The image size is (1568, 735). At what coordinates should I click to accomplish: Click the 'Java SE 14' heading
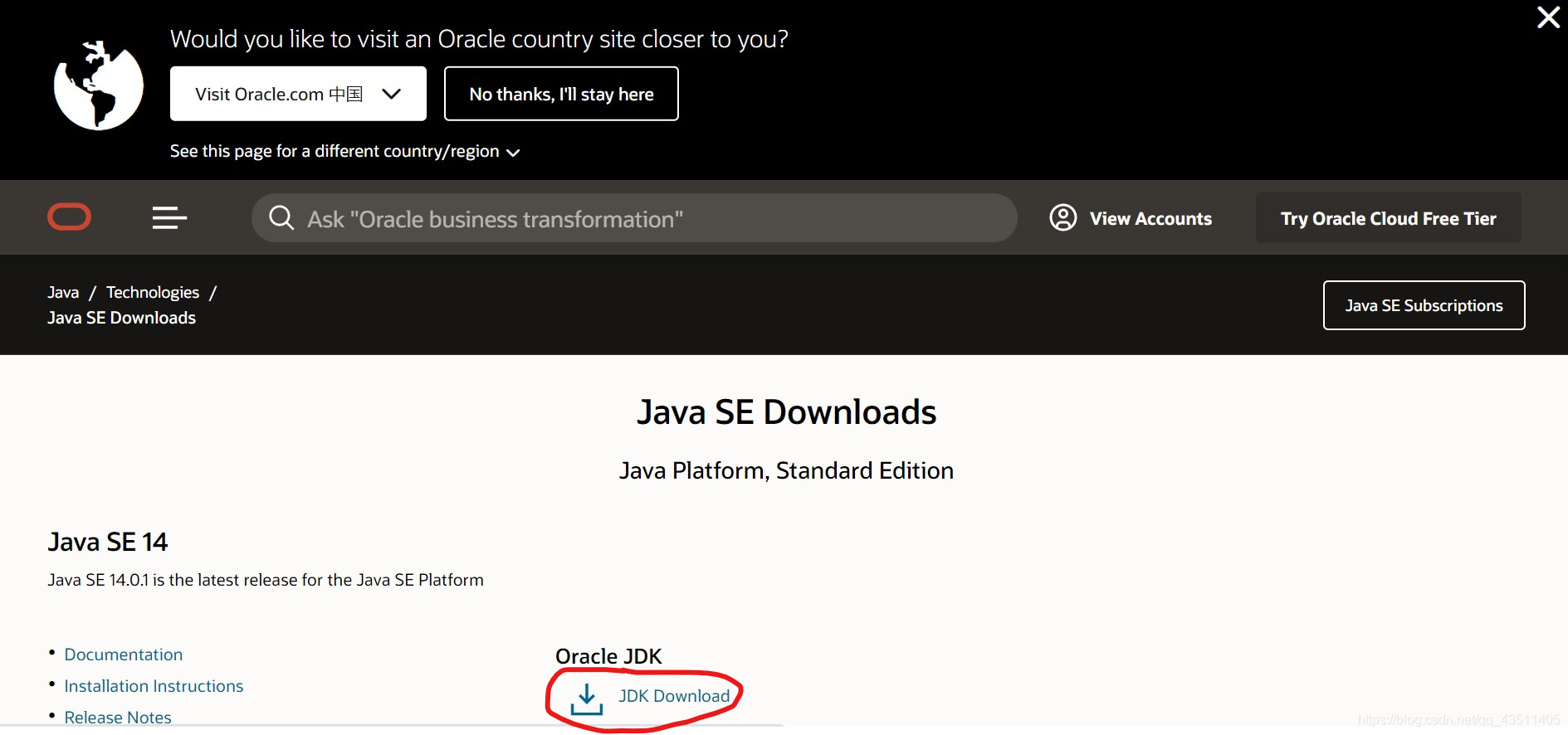click(x=108, y=542)
